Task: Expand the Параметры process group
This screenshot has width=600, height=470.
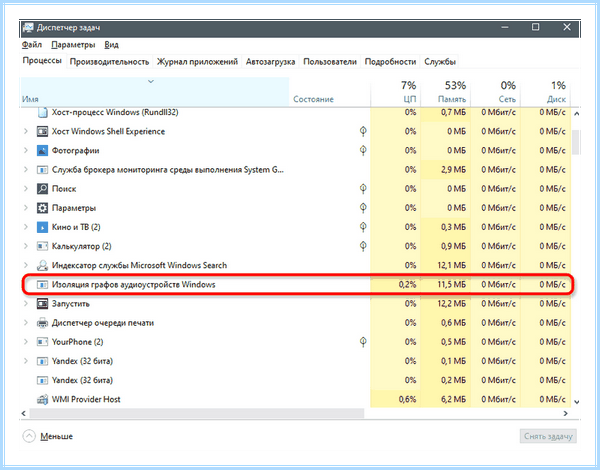Action: click(26, 208)
